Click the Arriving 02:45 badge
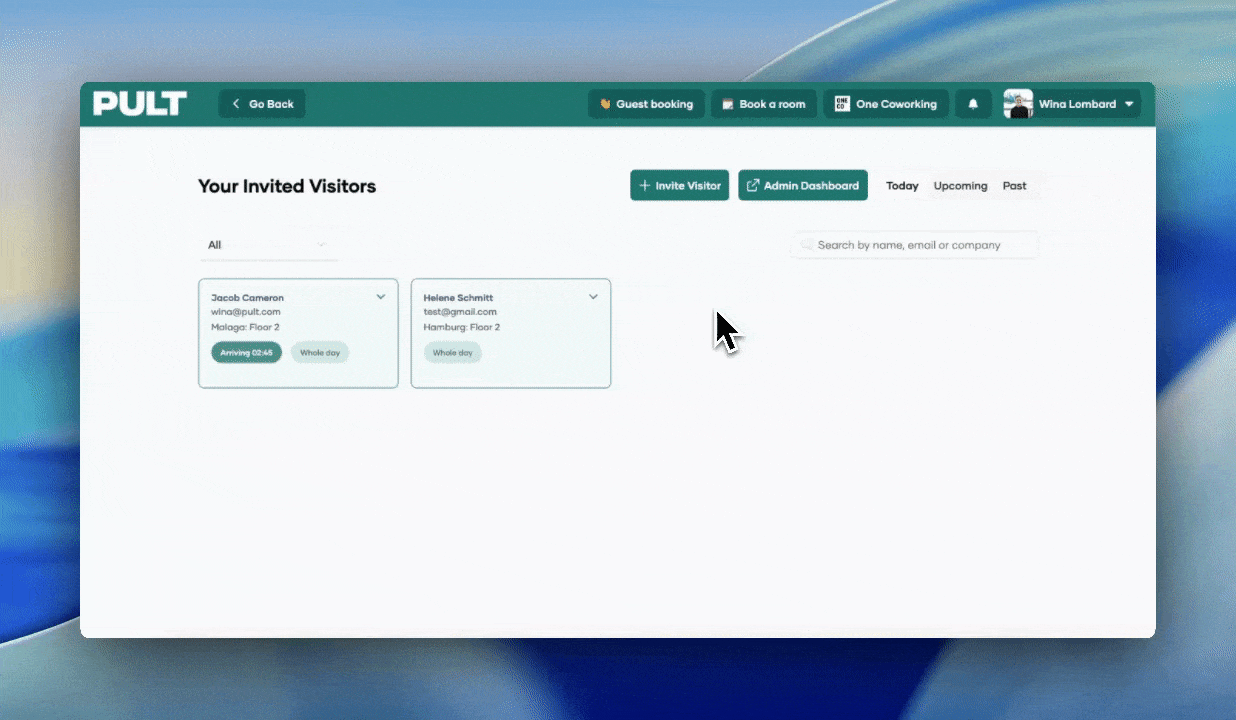The height and width of the screenshot is (720, 1236). pos(246,353)
